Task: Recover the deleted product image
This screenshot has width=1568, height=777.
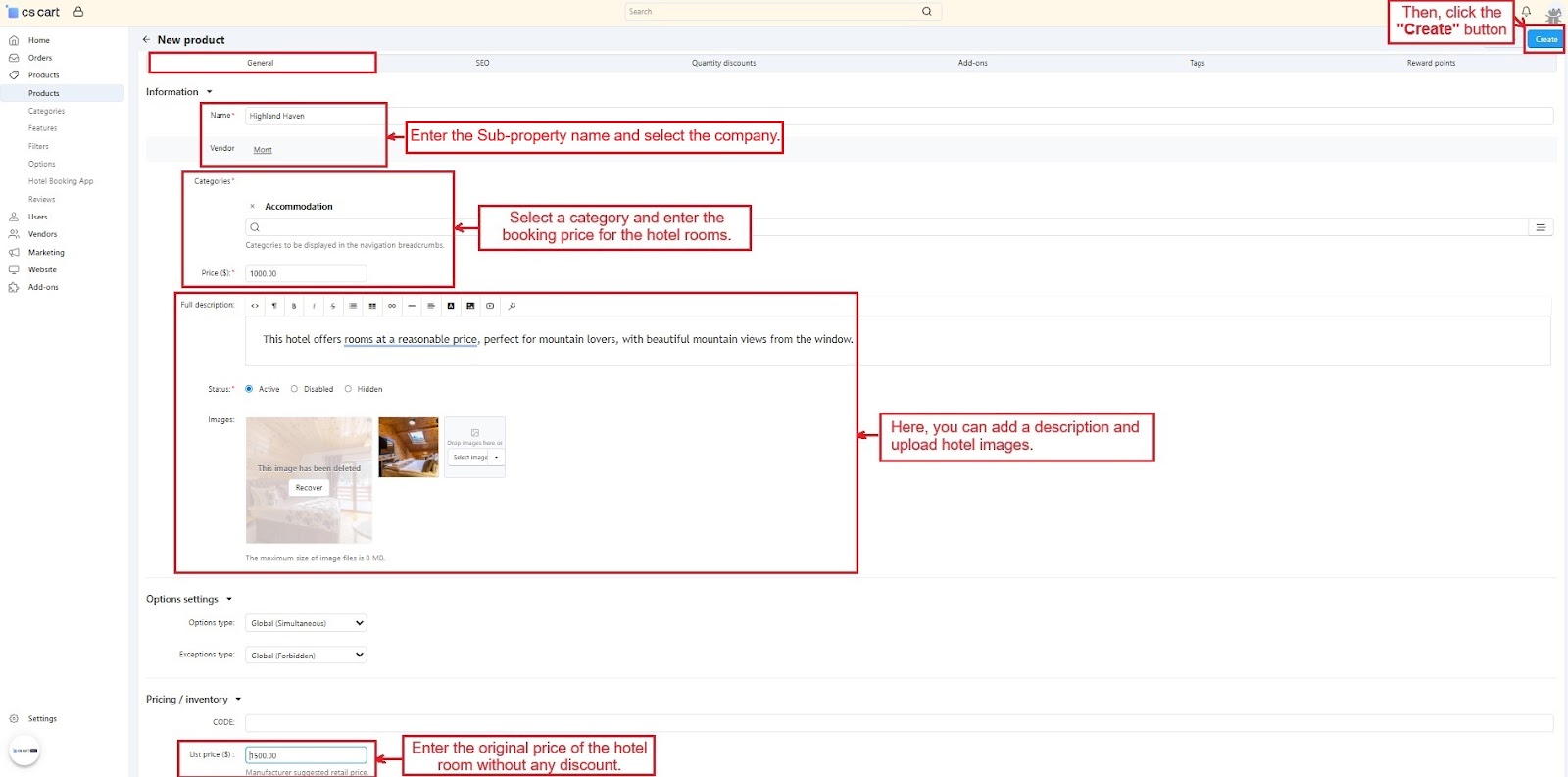Action: pyautogui.click(x=309, y=488)
